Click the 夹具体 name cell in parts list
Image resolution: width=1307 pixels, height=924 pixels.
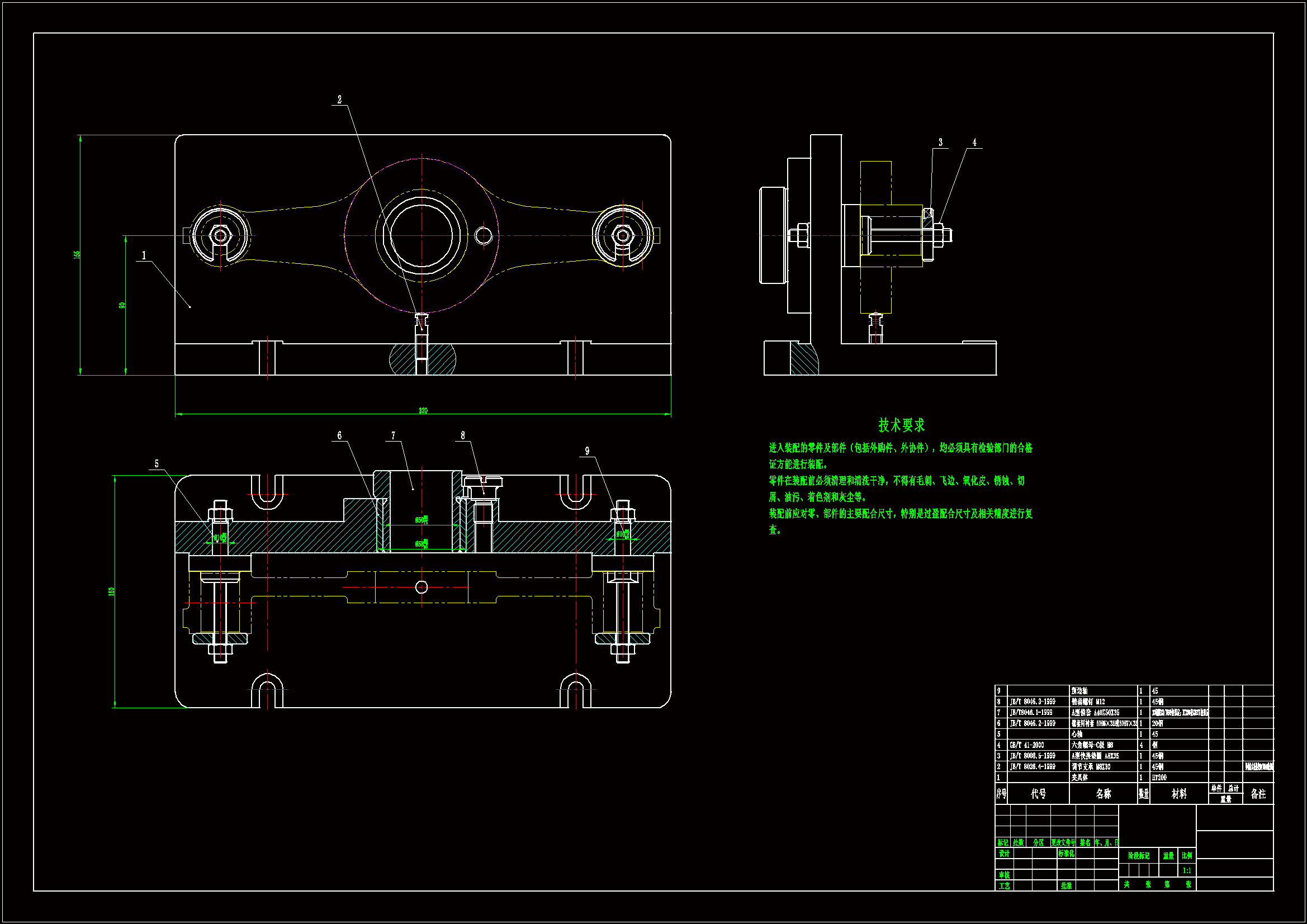1079,777
